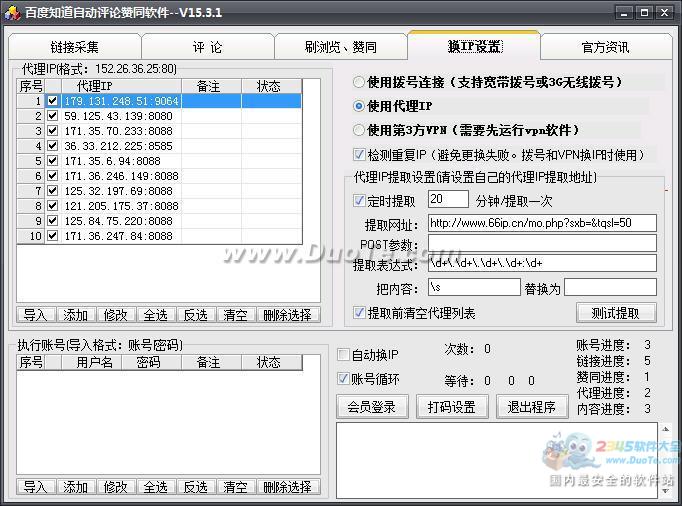Image resolution: width=682 pixels, height=506 pixels.
Task: Uncheck proxy row 2 checkbox 59.125.43.139
Action: click(53, 116)
